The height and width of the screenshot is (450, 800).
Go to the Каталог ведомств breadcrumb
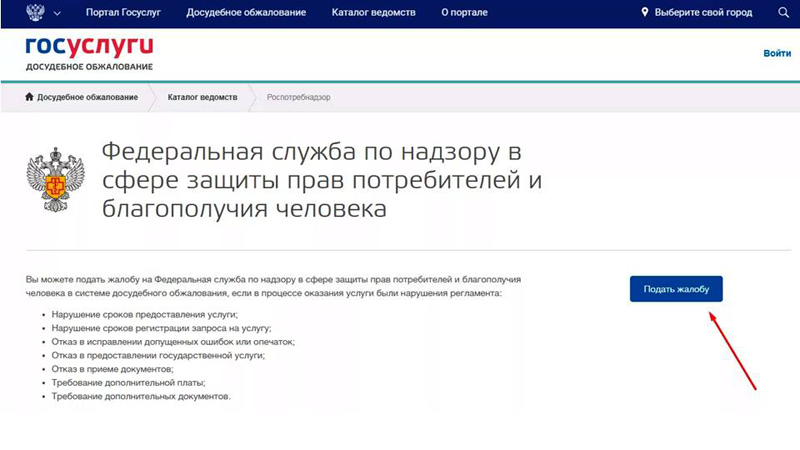[202, 97]
